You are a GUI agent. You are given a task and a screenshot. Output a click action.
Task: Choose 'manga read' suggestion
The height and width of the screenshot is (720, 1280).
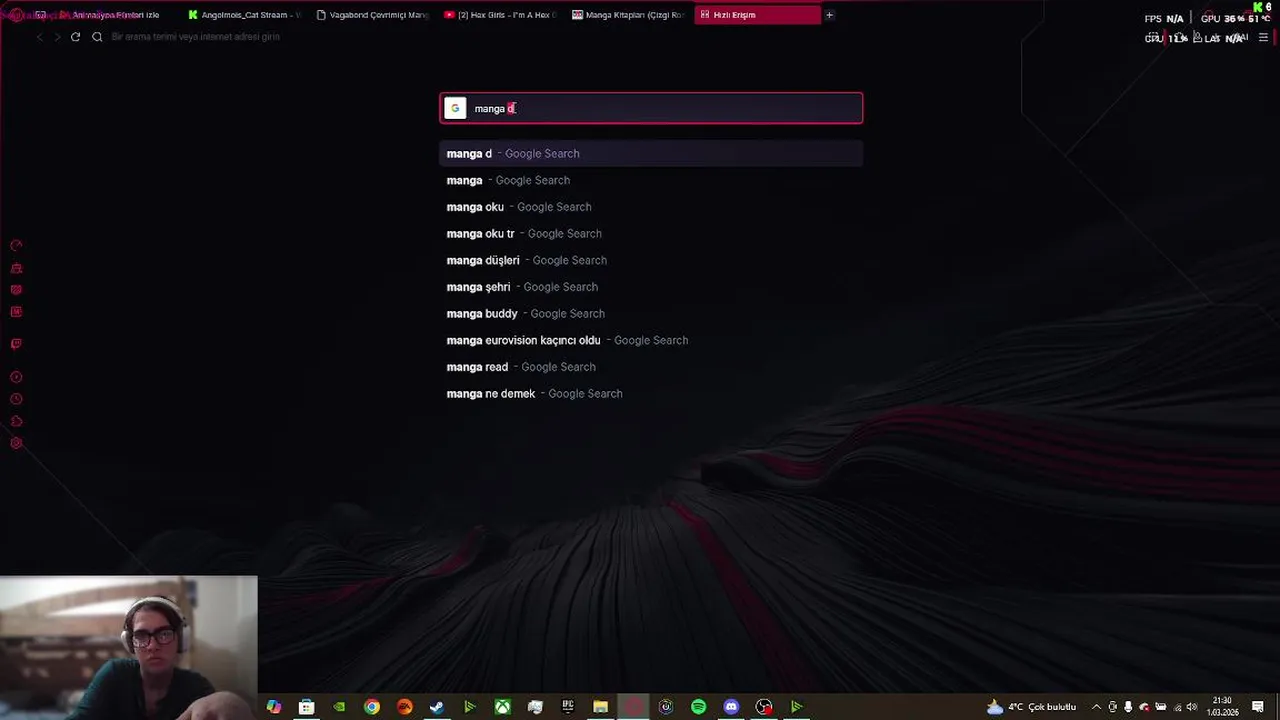click(x=651, y=367)
